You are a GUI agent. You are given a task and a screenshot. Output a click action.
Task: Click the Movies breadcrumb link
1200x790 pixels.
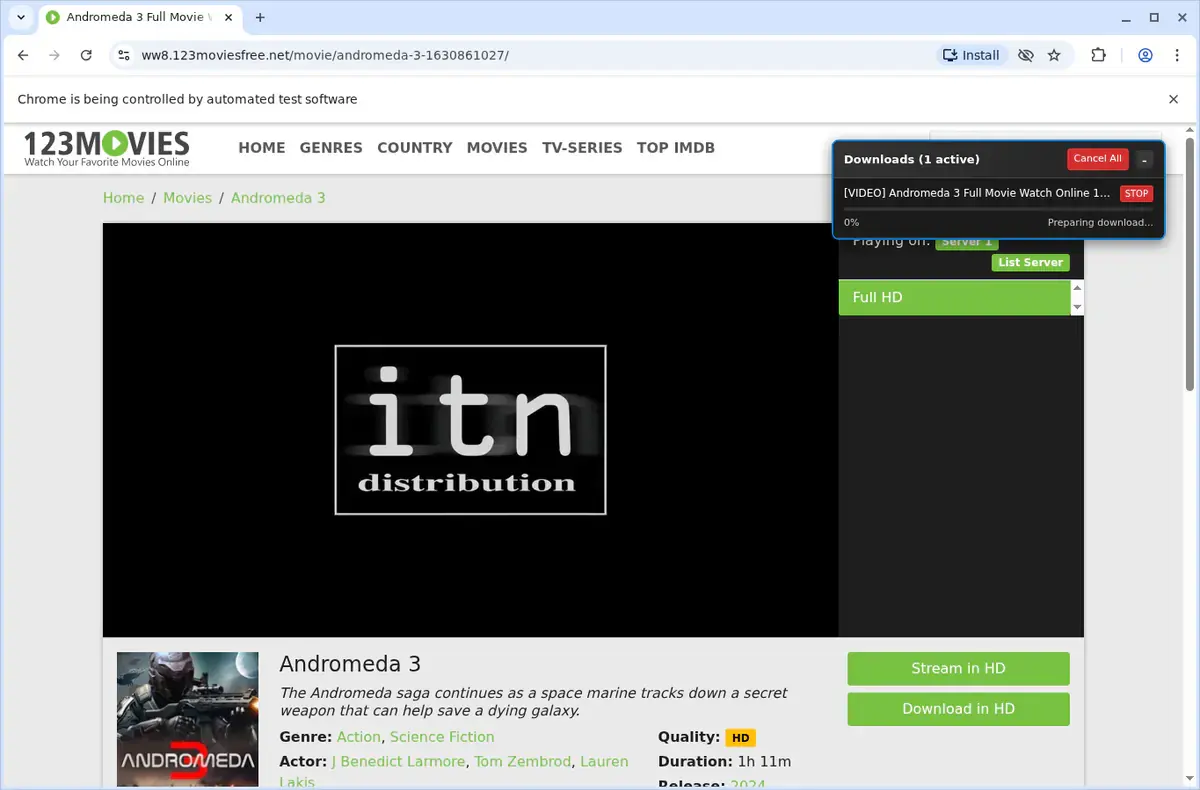188,198
